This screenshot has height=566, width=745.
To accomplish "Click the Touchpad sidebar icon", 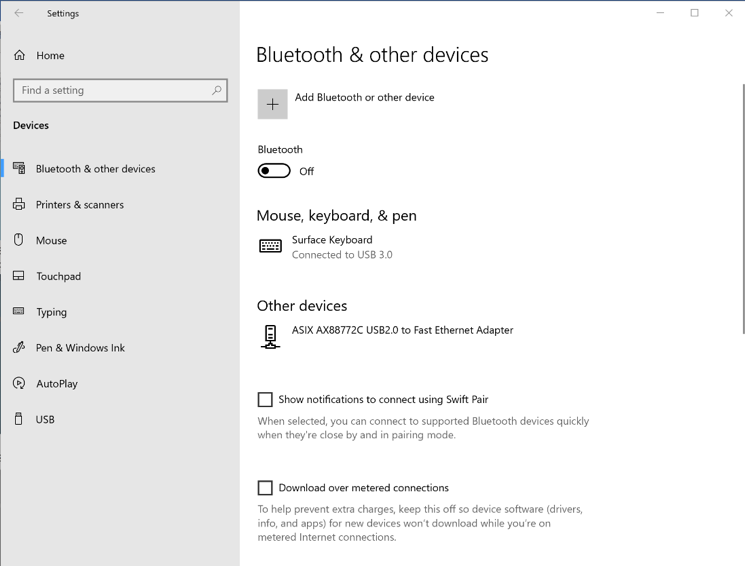I will point(19,276).
